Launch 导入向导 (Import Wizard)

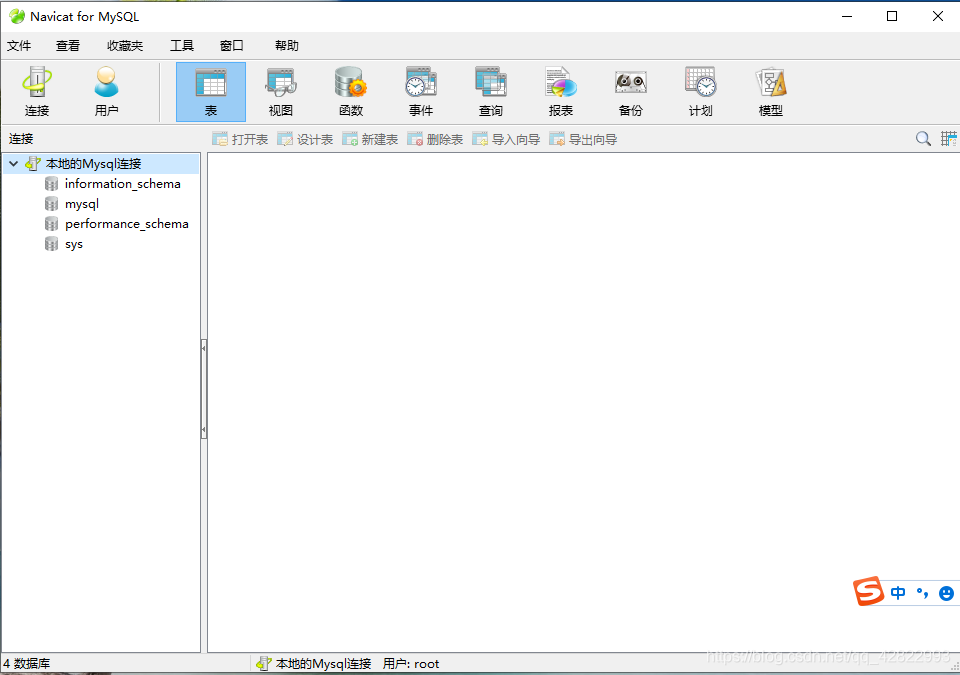click(x=506, y=139)
